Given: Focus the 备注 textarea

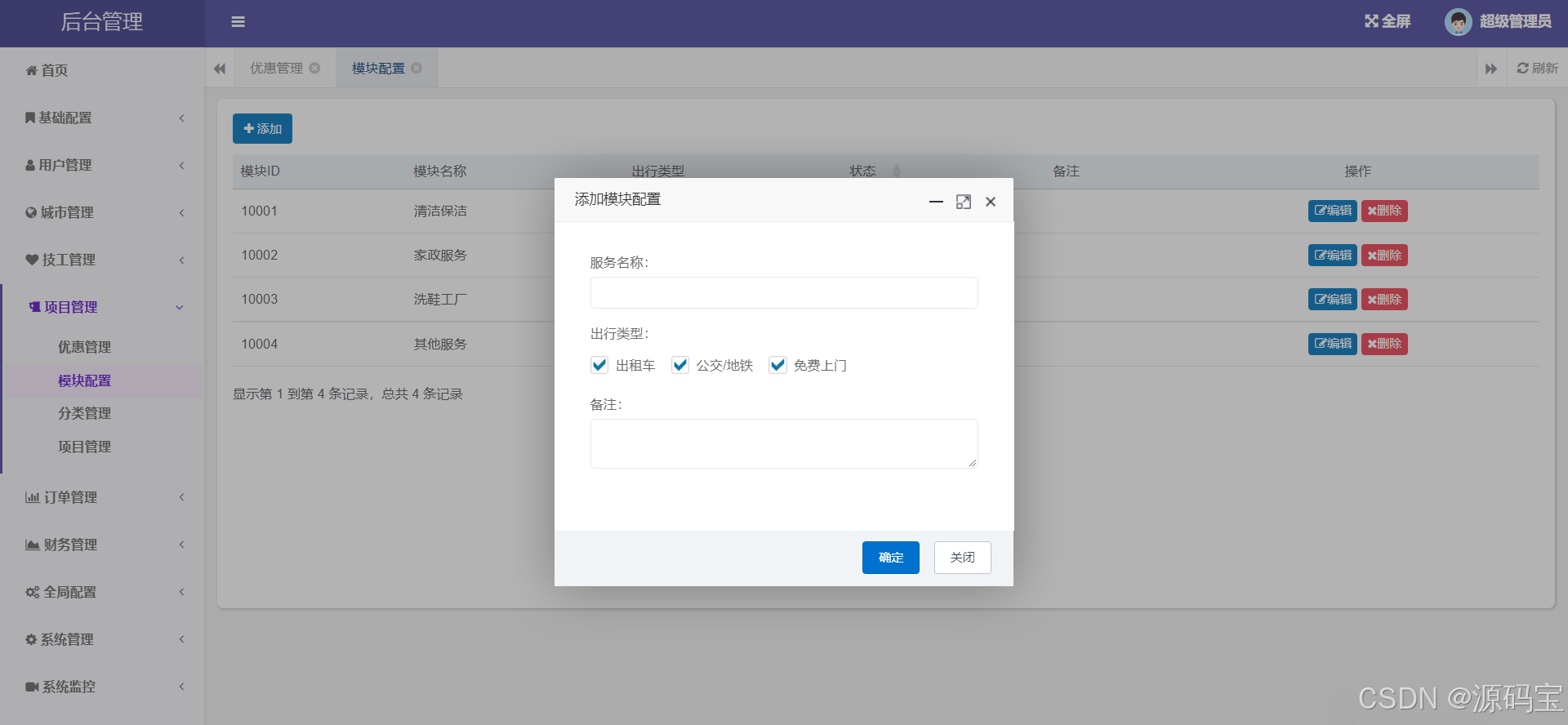Looking at the screenshot, I should pyautogui.click(x=784, y=443).
